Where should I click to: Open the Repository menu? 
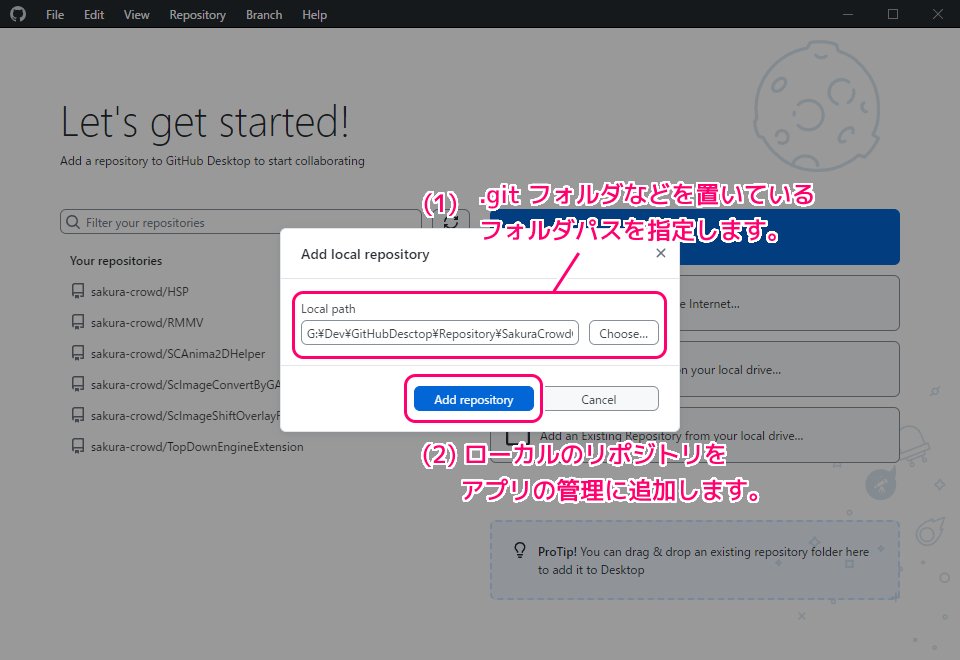(197, 14)
